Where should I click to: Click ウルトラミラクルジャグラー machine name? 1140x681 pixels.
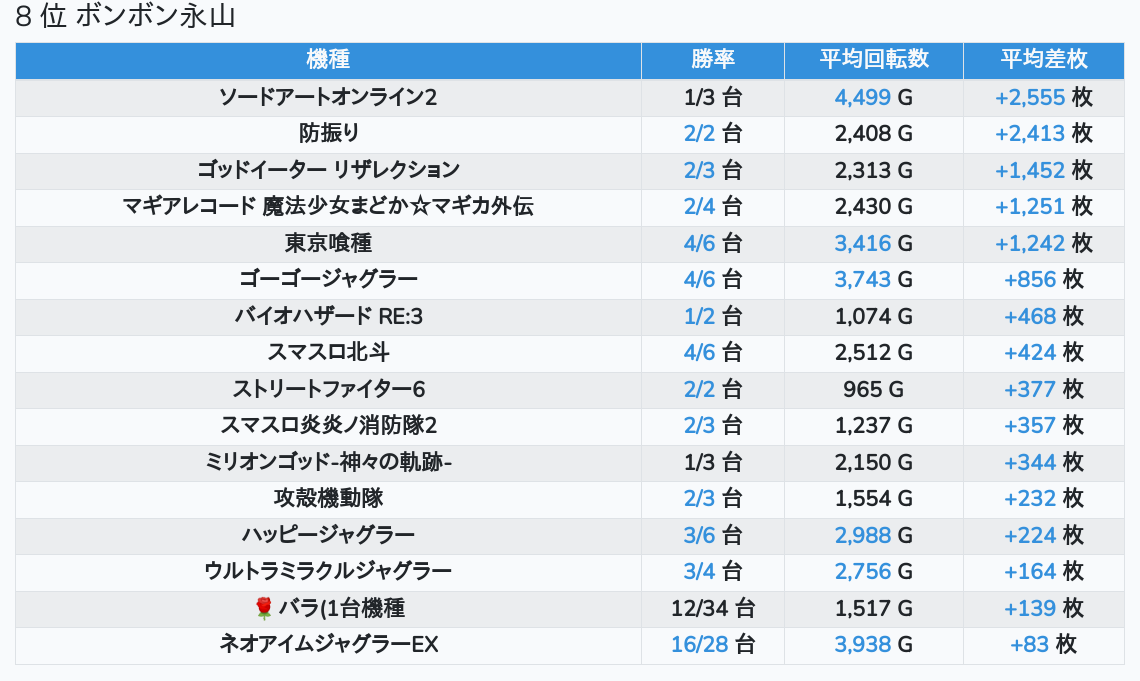tap(329, 571)
